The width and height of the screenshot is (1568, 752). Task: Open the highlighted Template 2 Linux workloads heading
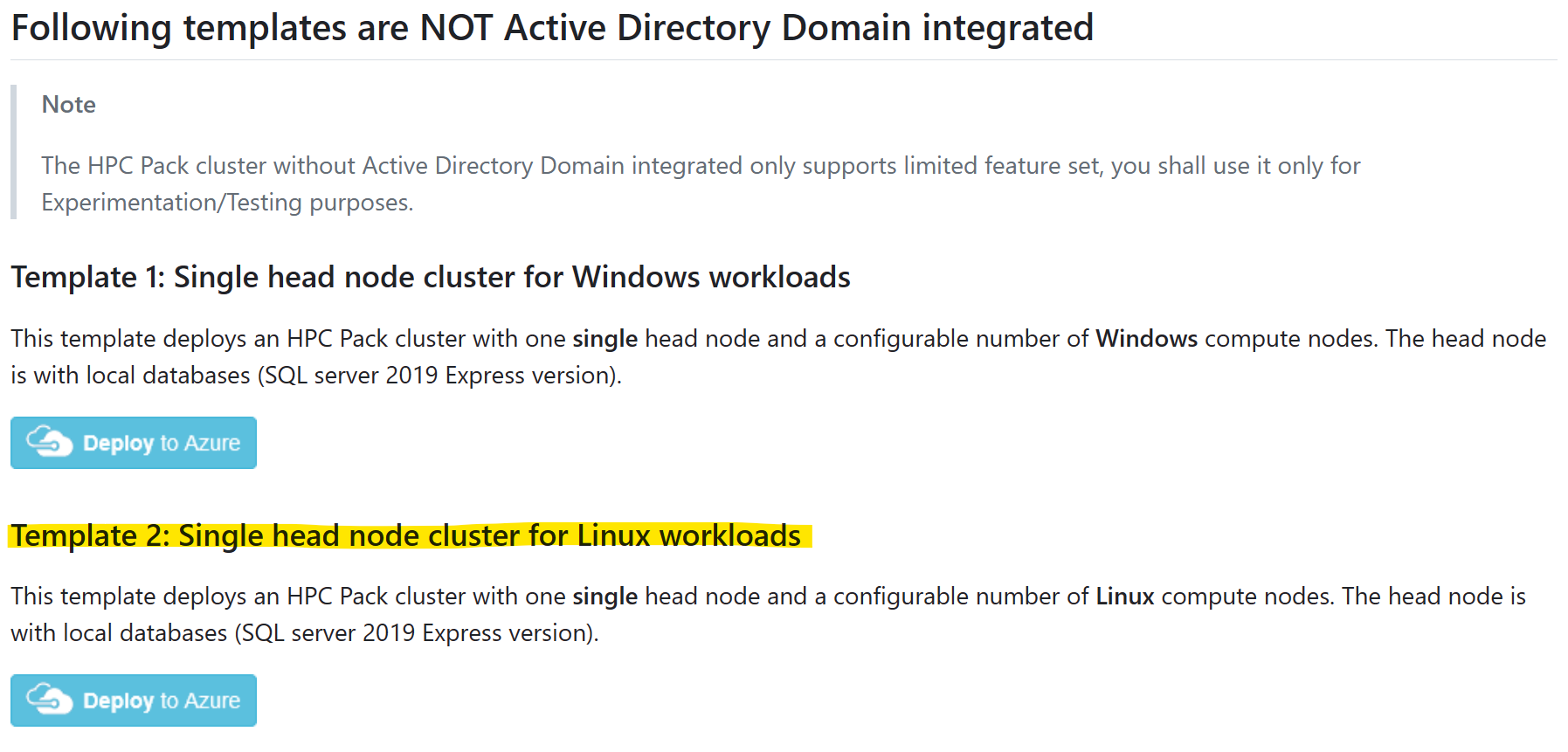tap(409, 535)
